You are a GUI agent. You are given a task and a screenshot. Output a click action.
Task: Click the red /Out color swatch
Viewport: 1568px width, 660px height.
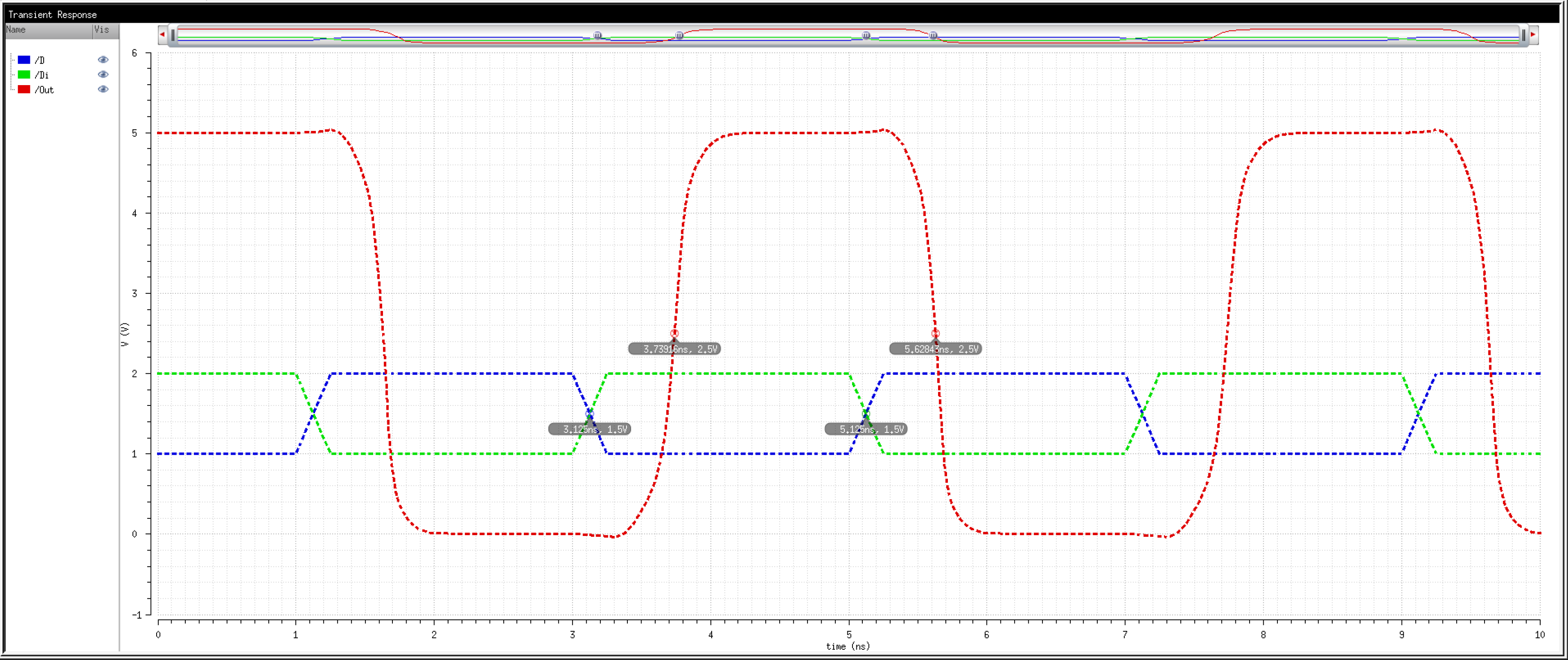click(24, 89)
